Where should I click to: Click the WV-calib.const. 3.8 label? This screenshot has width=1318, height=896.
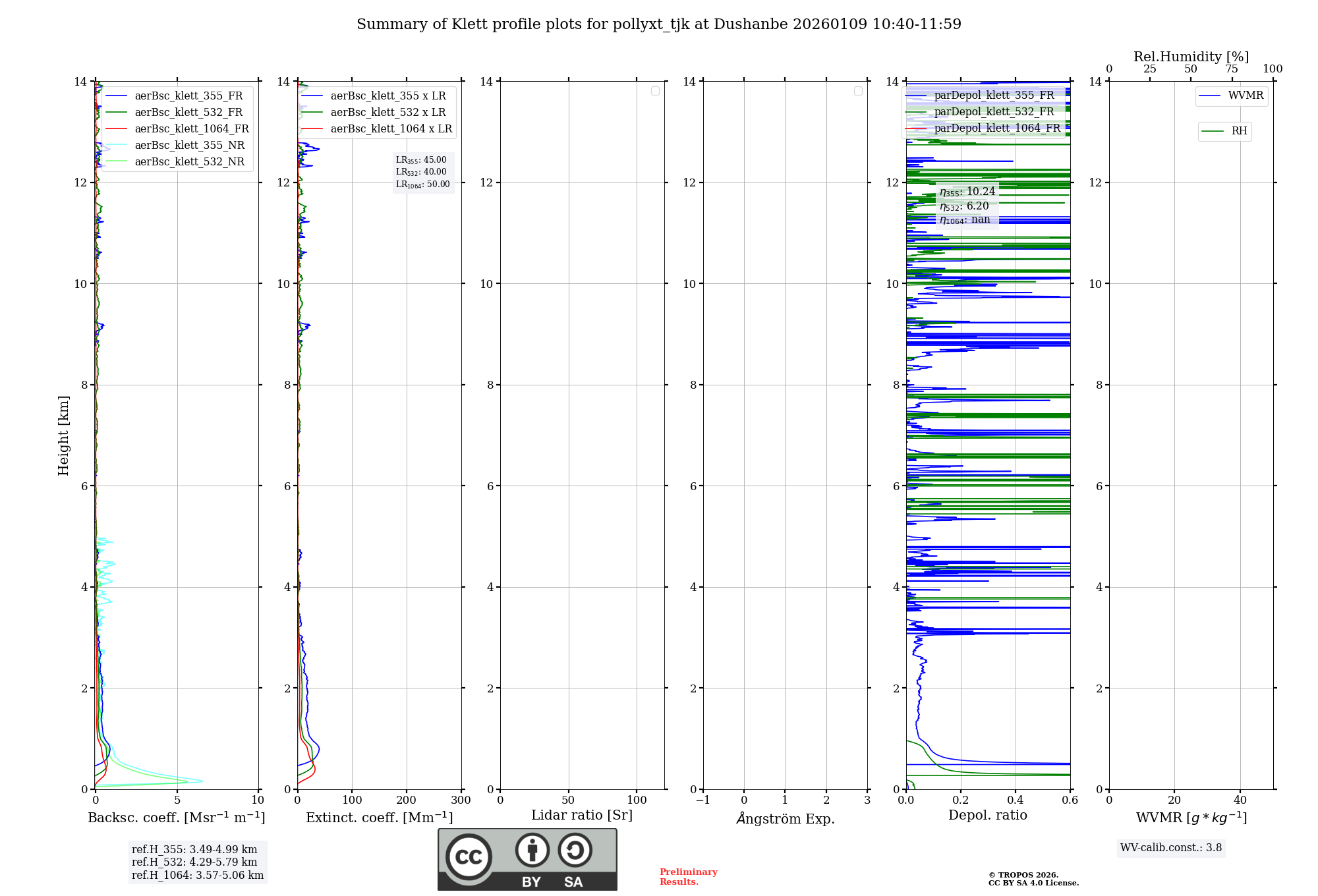coord(1170,847)
